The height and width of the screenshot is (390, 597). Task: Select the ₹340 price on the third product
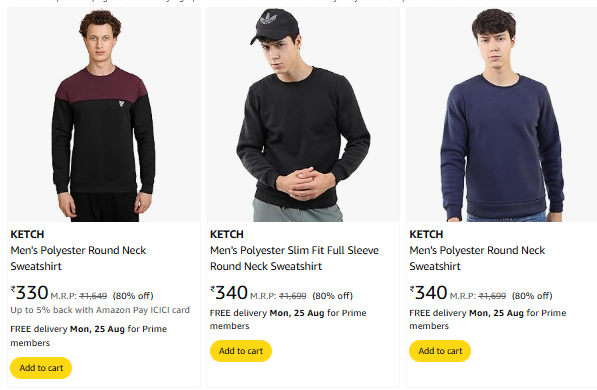428,293
